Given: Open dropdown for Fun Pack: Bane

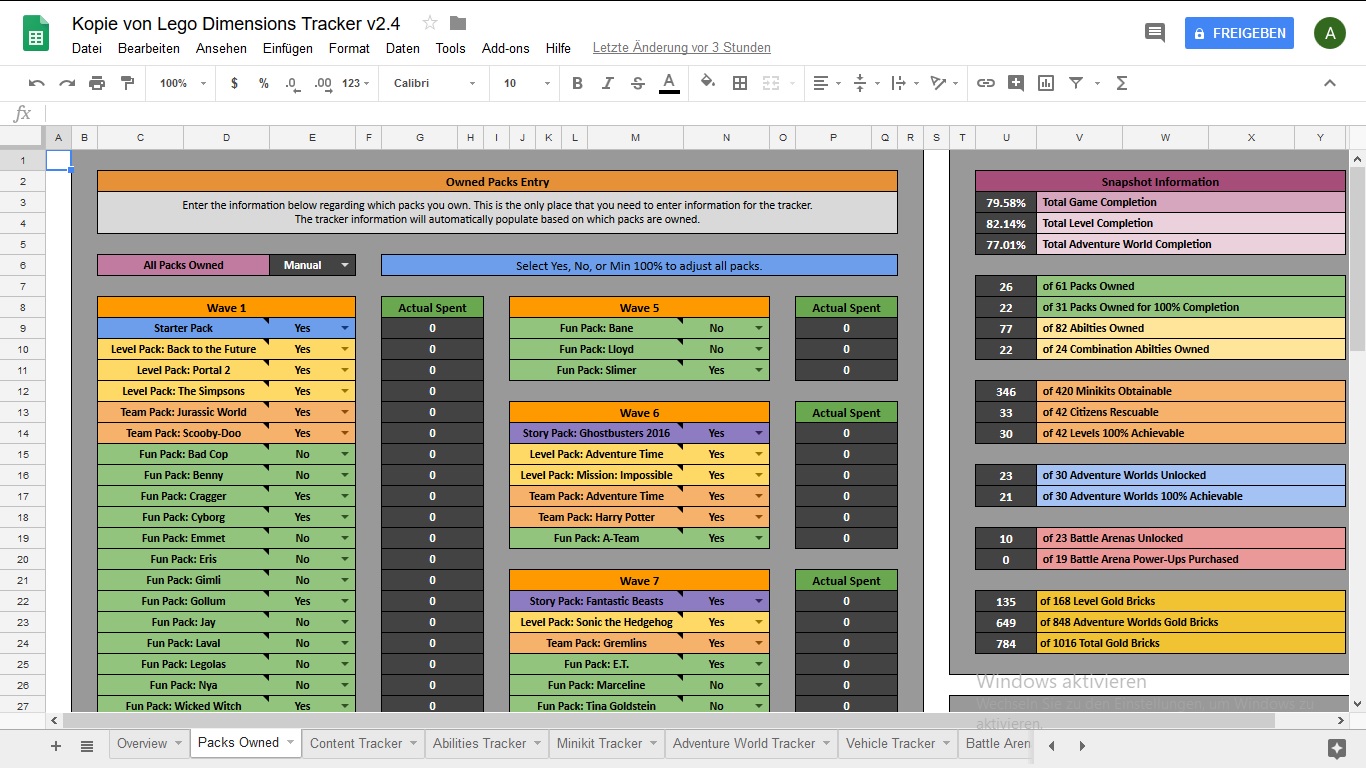Looking at the screenshot, I should coord(759,328).
